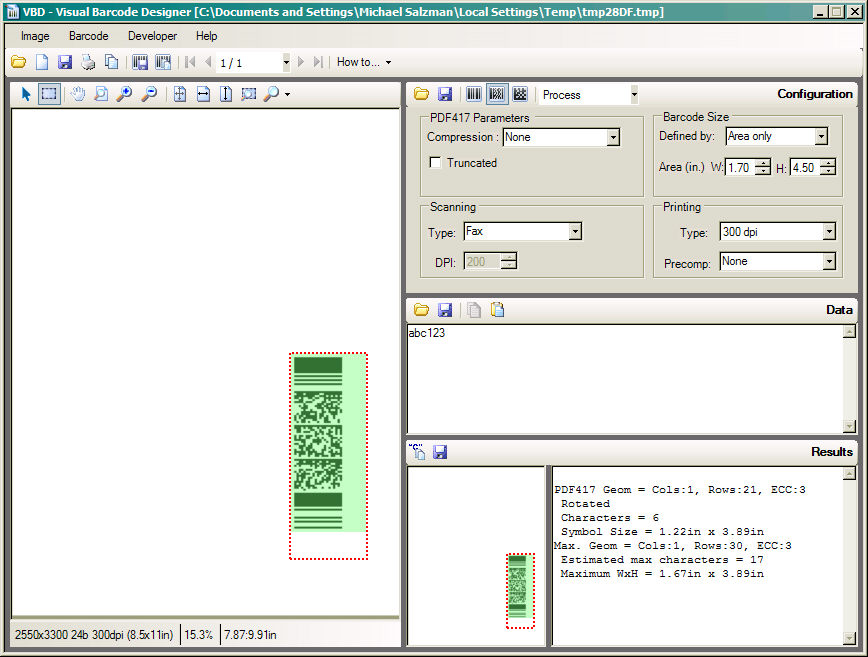
Task: Select Data Matrix barcode type icon
Action: [x=520, y=94]
